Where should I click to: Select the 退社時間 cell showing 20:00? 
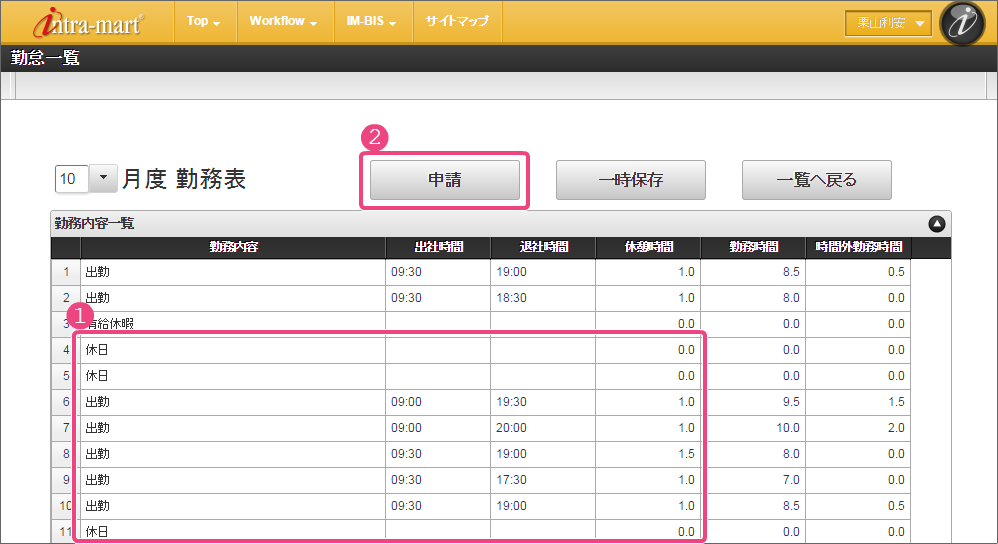(x=542, y=428)
